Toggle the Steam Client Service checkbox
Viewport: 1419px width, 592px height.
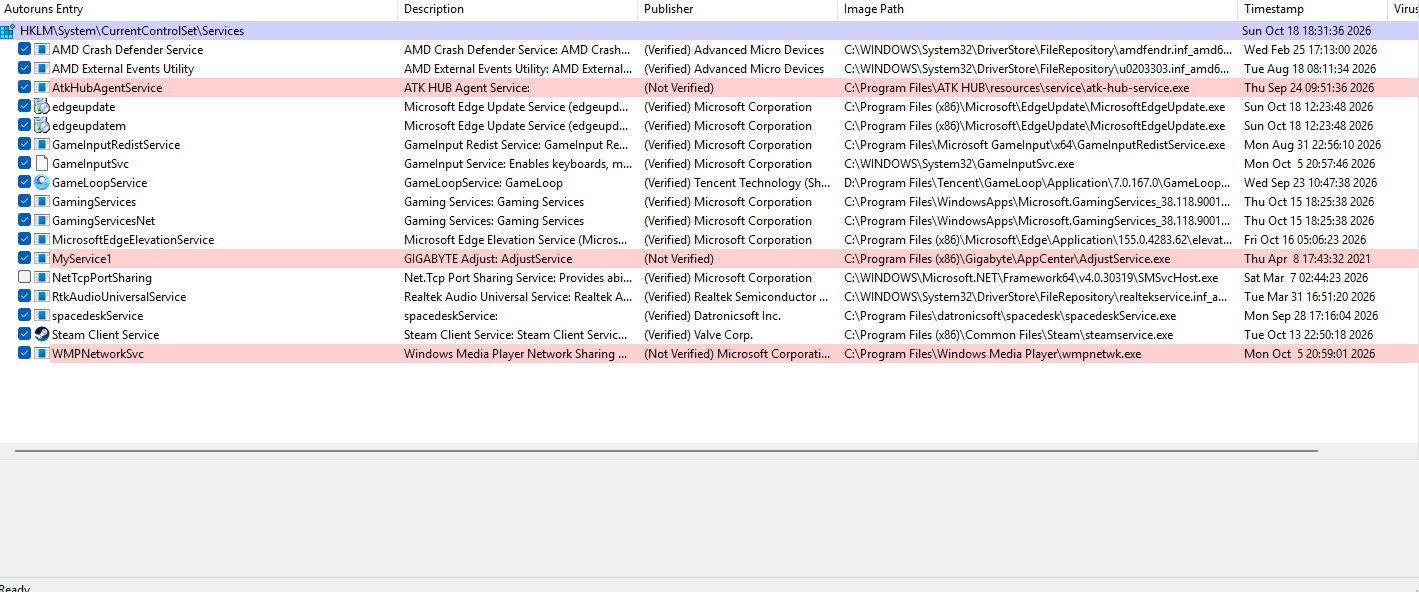click(x=24, y=335)
